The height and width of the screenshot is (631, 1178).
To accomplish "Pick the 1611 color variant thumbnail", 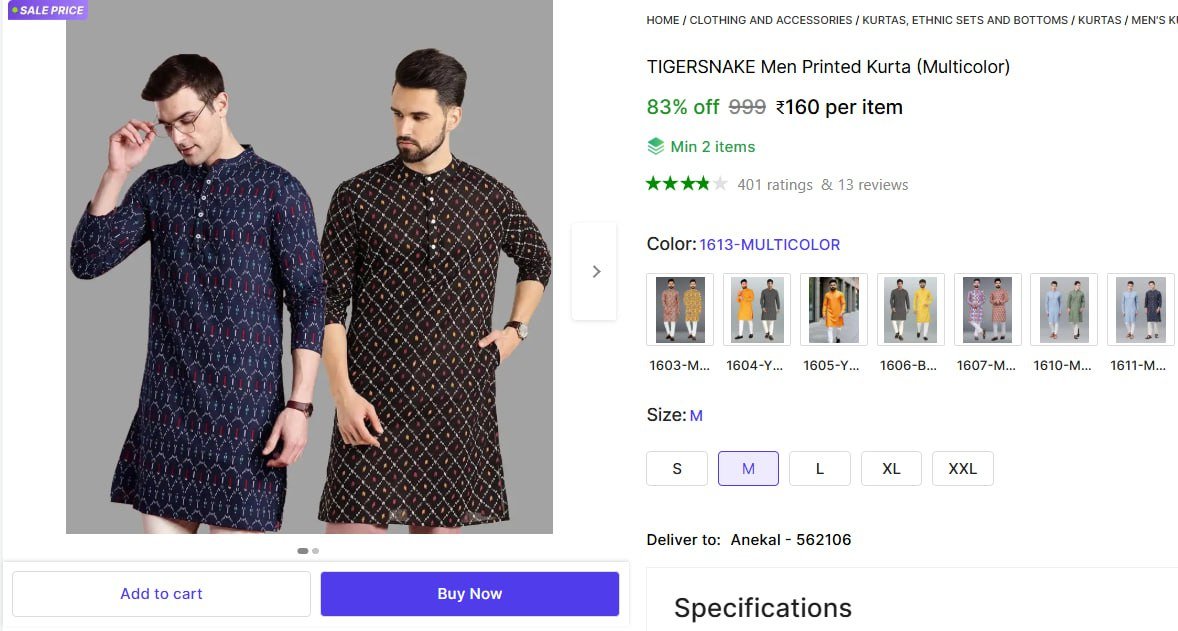I will pyautogui.click(x=1139, y=310).
